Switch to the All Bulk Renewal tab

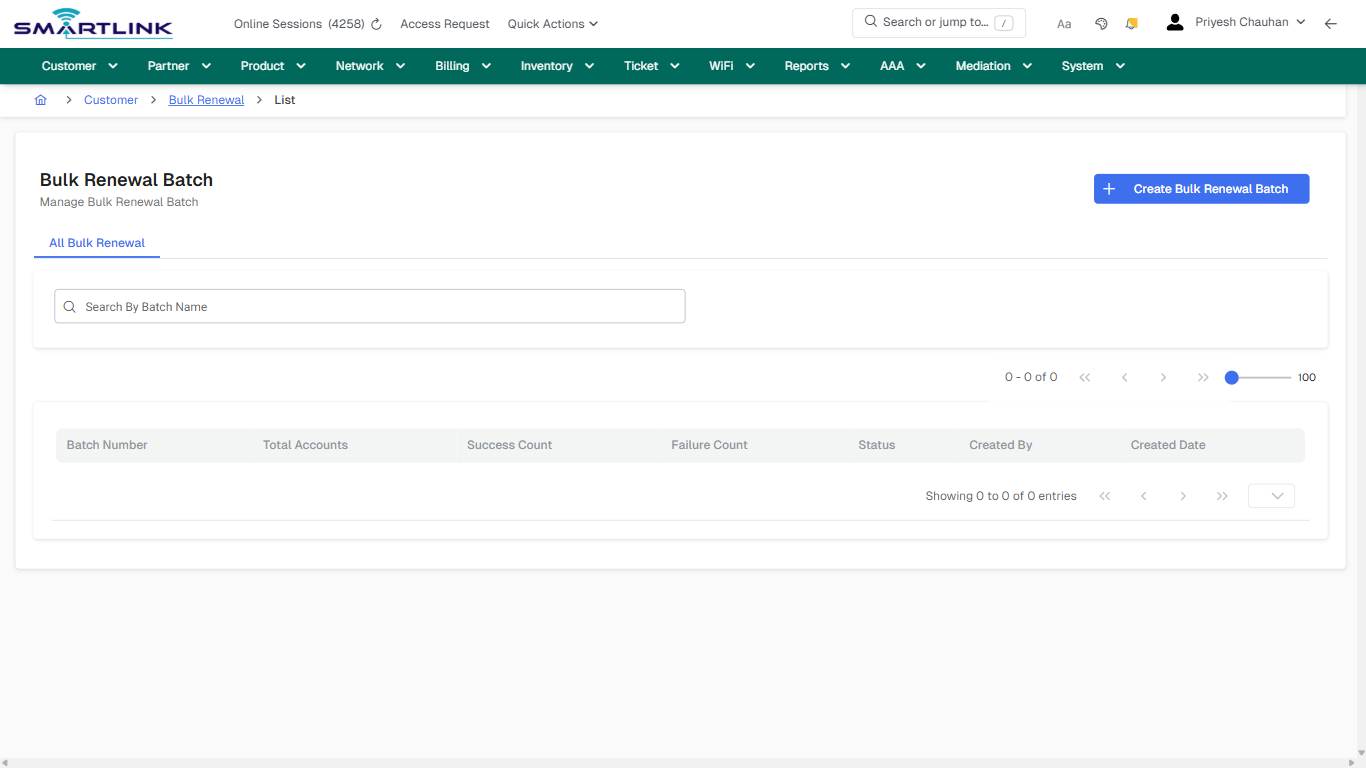pyautogui.click(x=96, y=242)
